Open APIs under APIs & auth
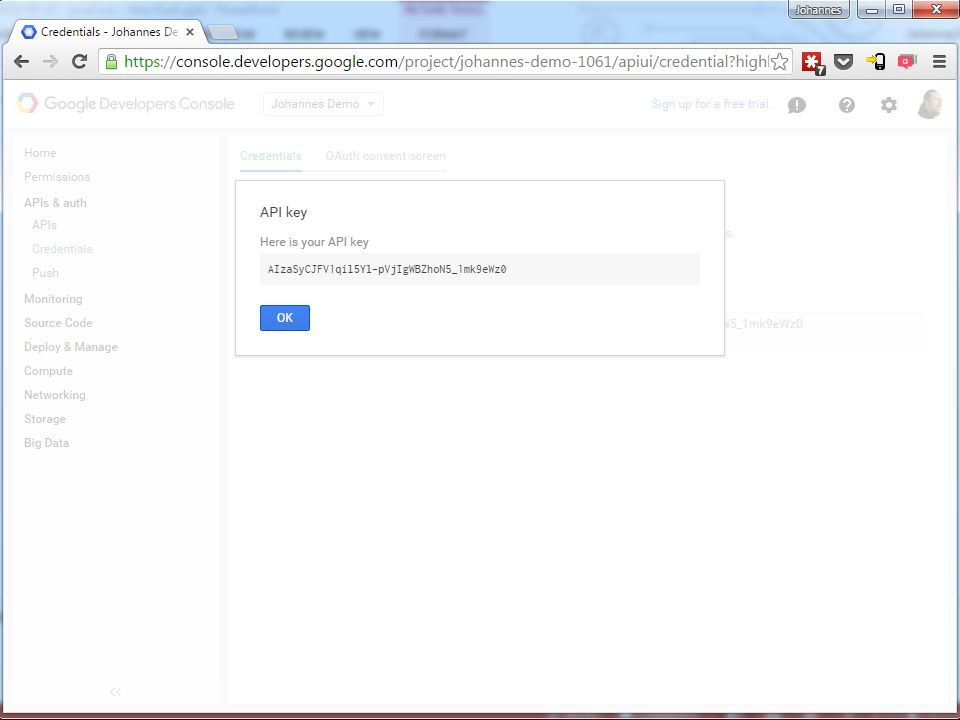The image size is (960, 720). pyautogui.click(x=44, y=225)
